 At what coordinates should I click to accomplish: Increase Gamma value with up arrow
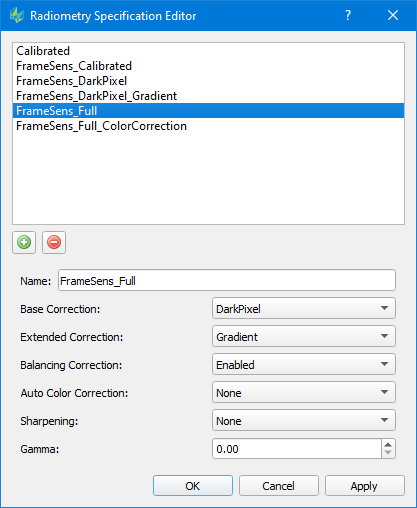388,445
